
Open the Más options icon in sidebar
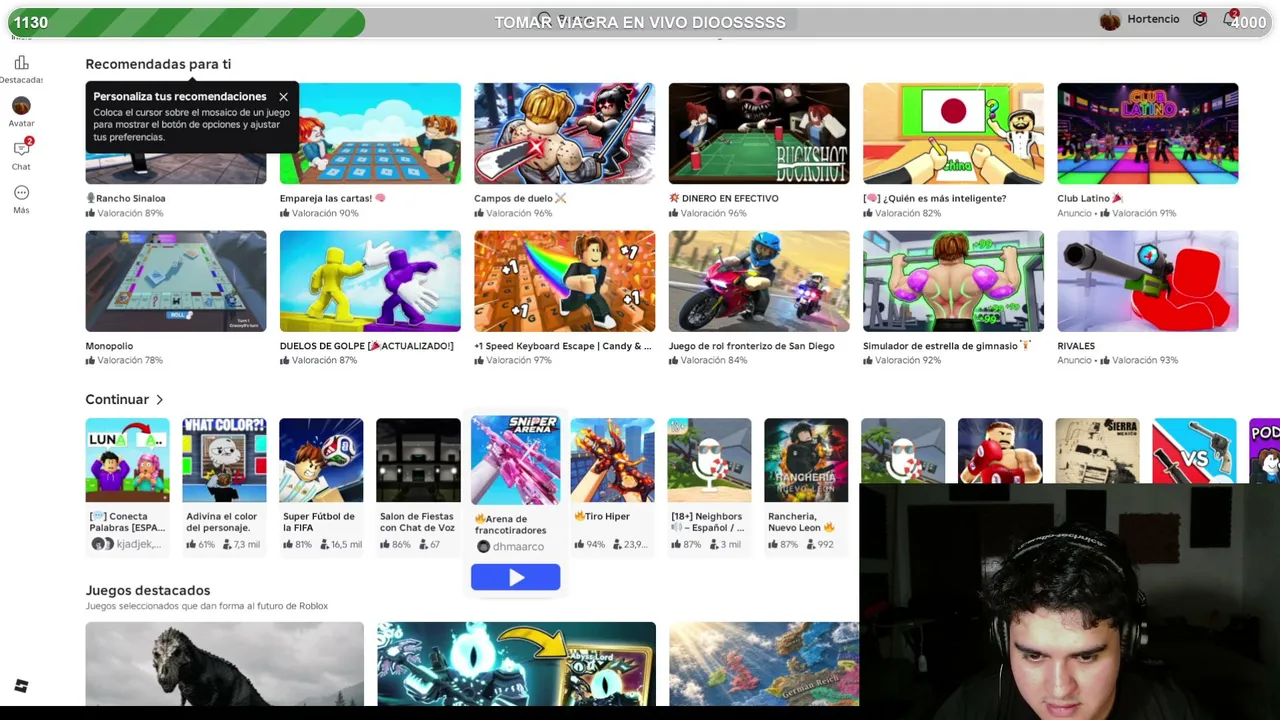point(21,192)
